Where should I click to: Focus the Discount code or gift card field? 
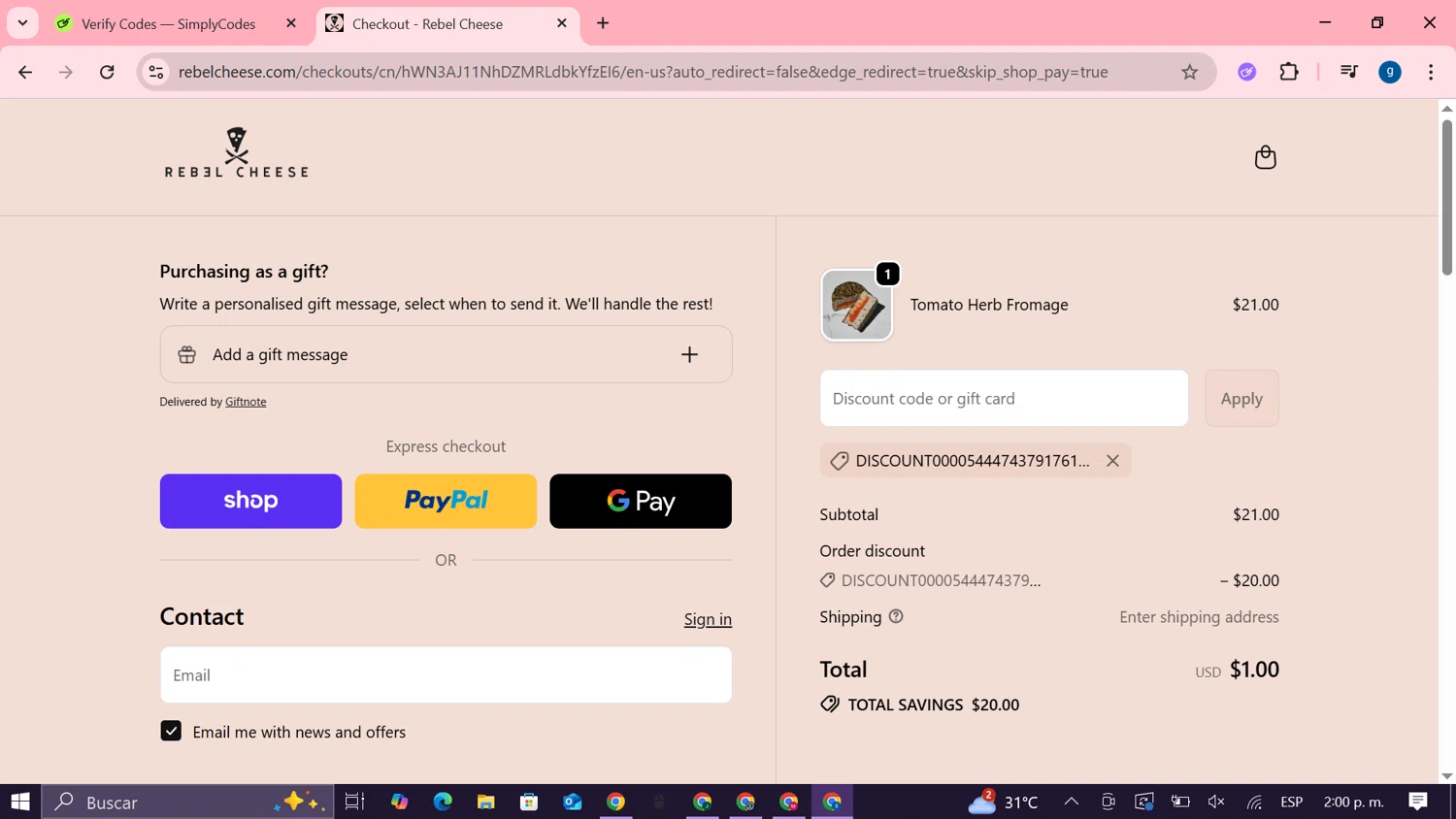click(x=1004, y=398)
